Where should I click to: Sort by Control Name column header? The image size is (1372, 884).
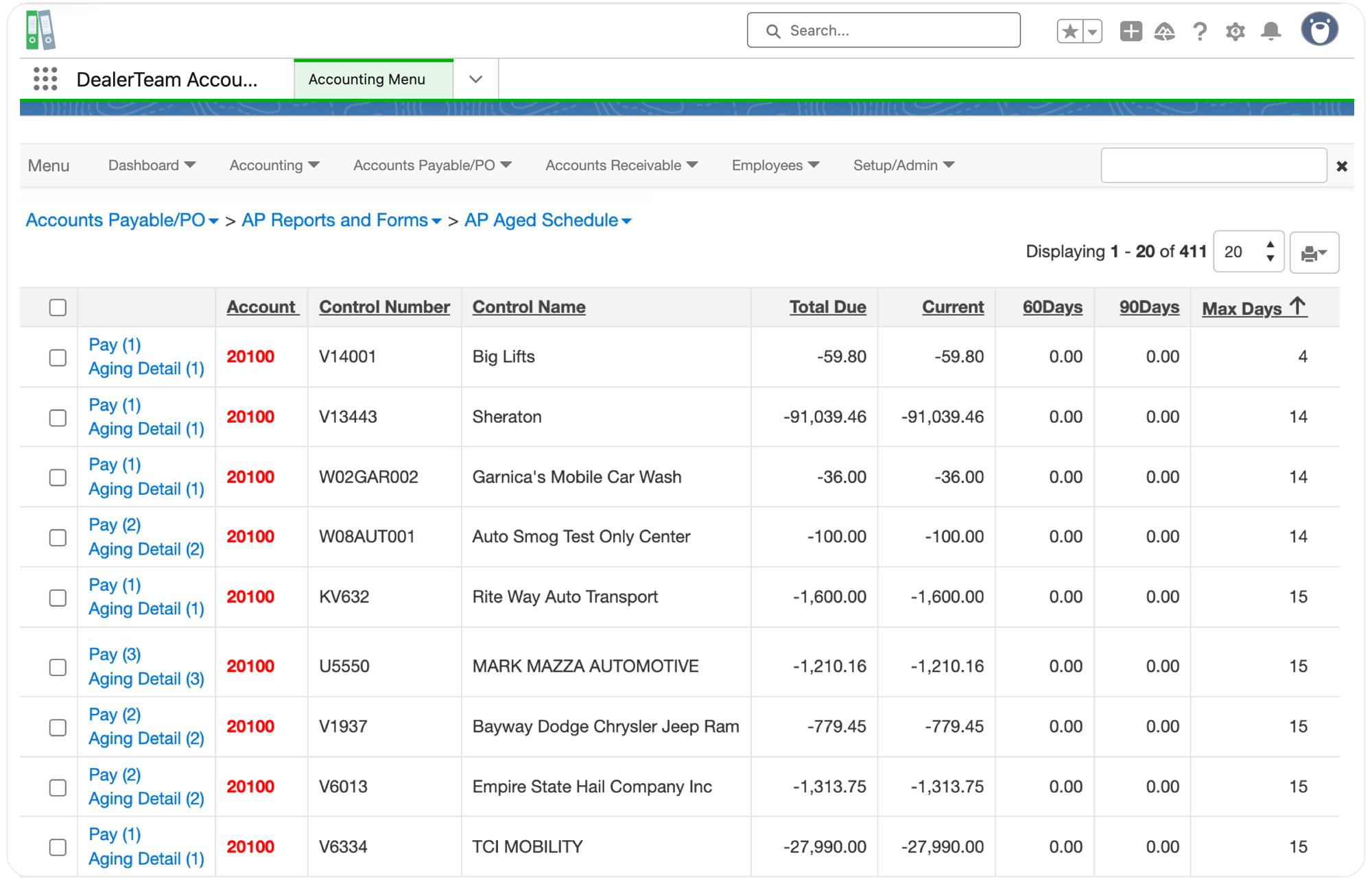tap(529, 307)
